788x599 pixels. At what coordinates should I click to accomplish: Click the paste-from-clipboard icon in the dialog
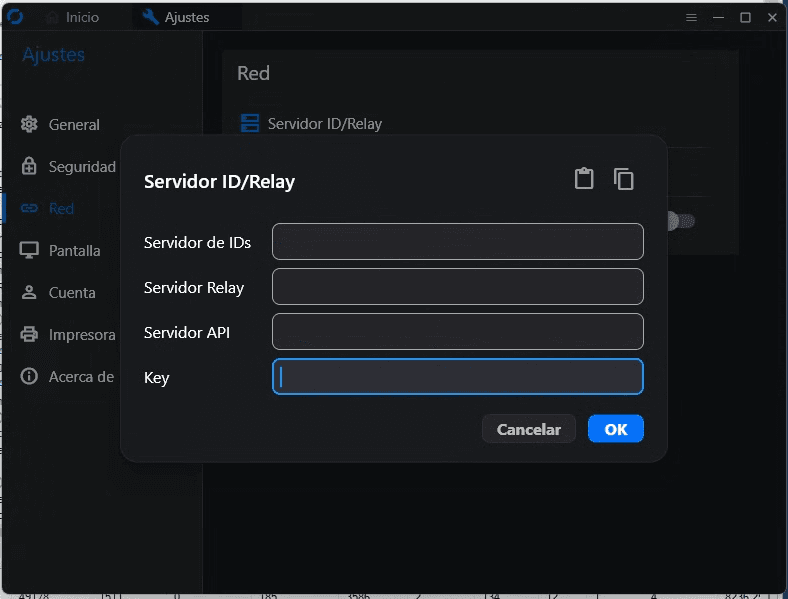[x=584, y=178]
